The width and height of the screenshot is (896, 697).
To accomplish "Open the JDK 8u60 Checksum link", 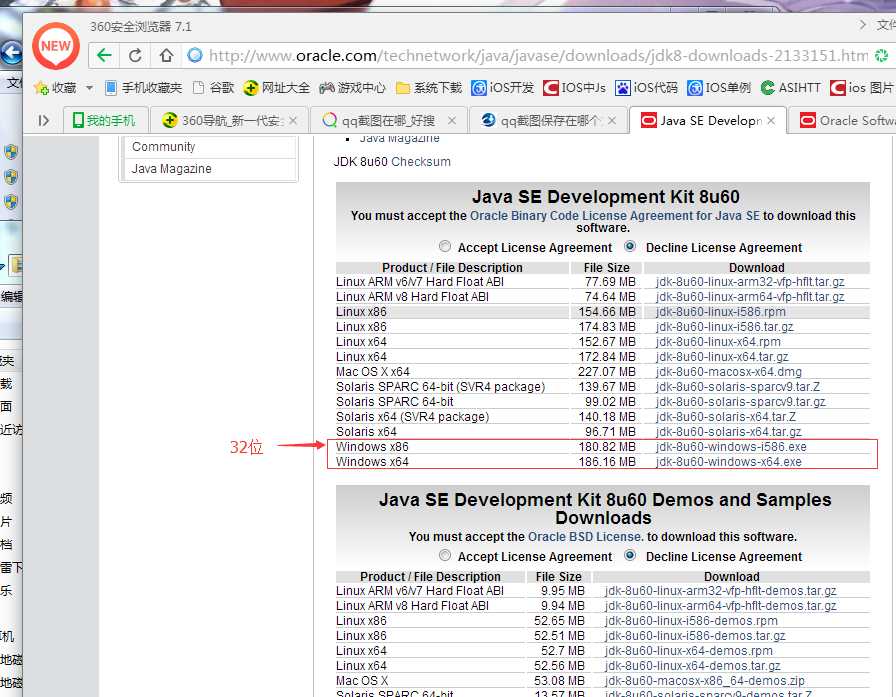I will click(421, 162).
